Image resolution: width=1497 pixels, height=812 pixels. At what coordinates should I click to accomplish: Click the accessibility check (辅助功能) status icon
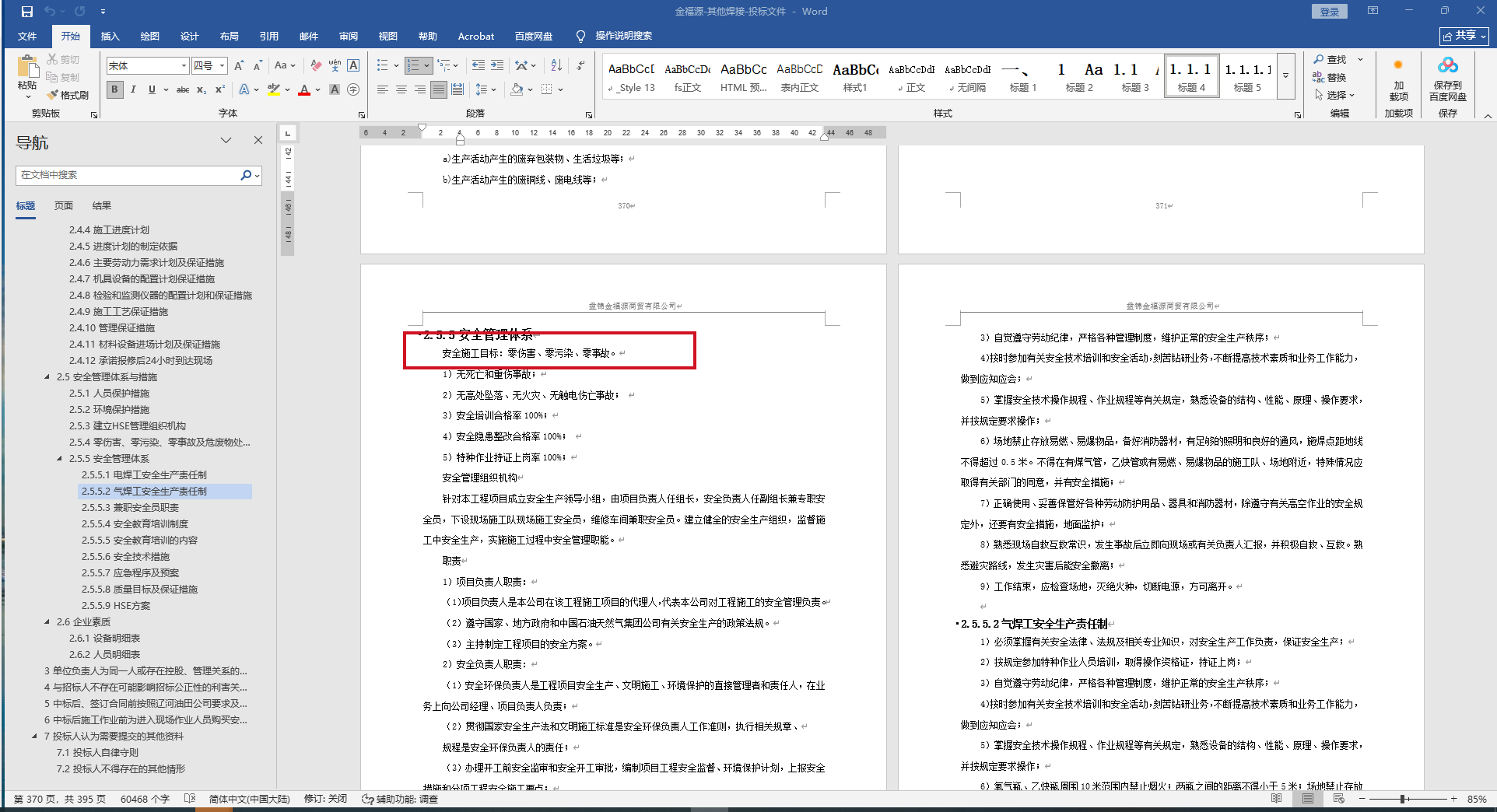[x=367, y=799]
